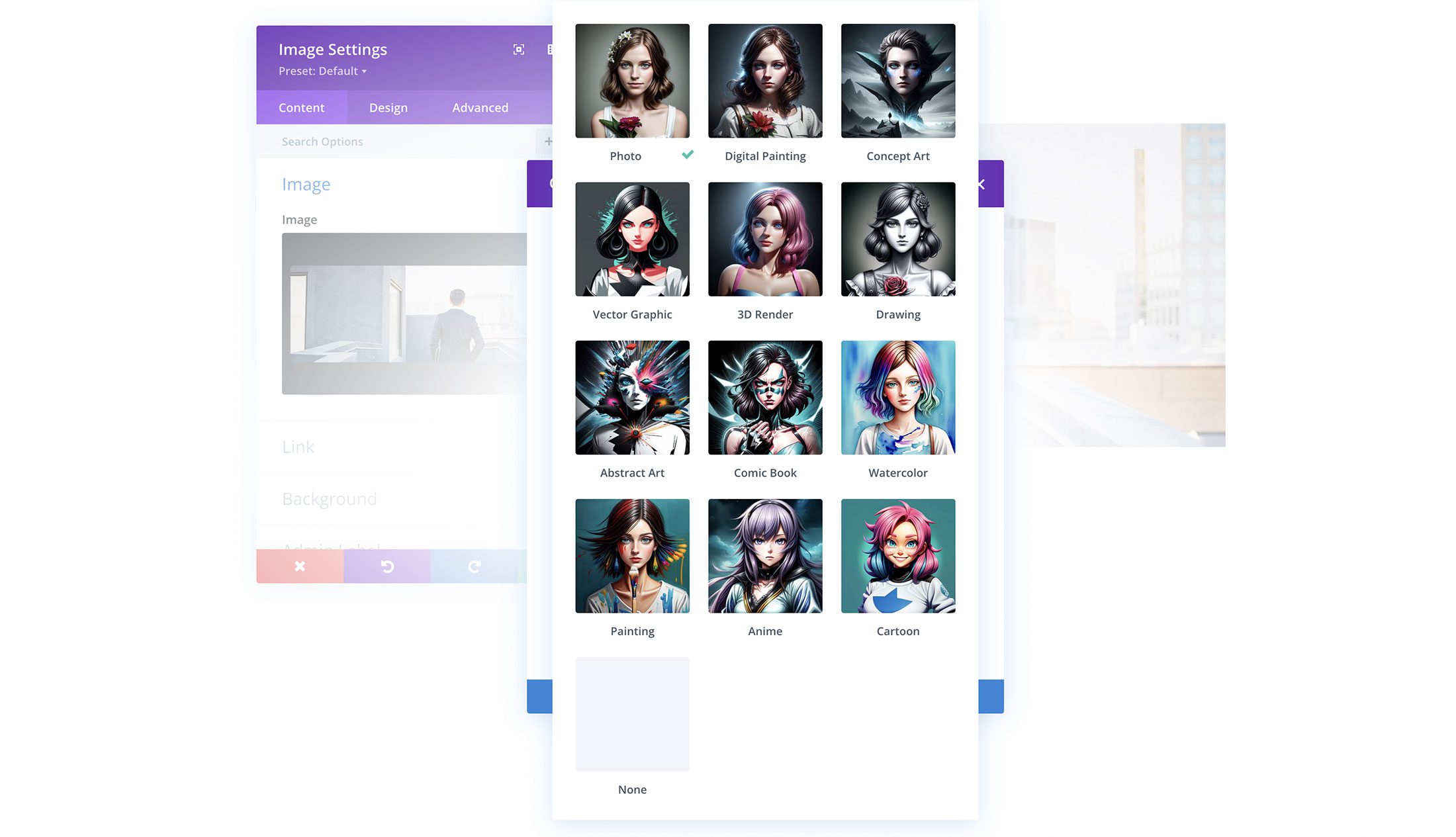Image resolution: width=1456 pixels, height=837 pixels.
Task: Select the Abstract Art style thumbnail
Action: click(632, 397)
